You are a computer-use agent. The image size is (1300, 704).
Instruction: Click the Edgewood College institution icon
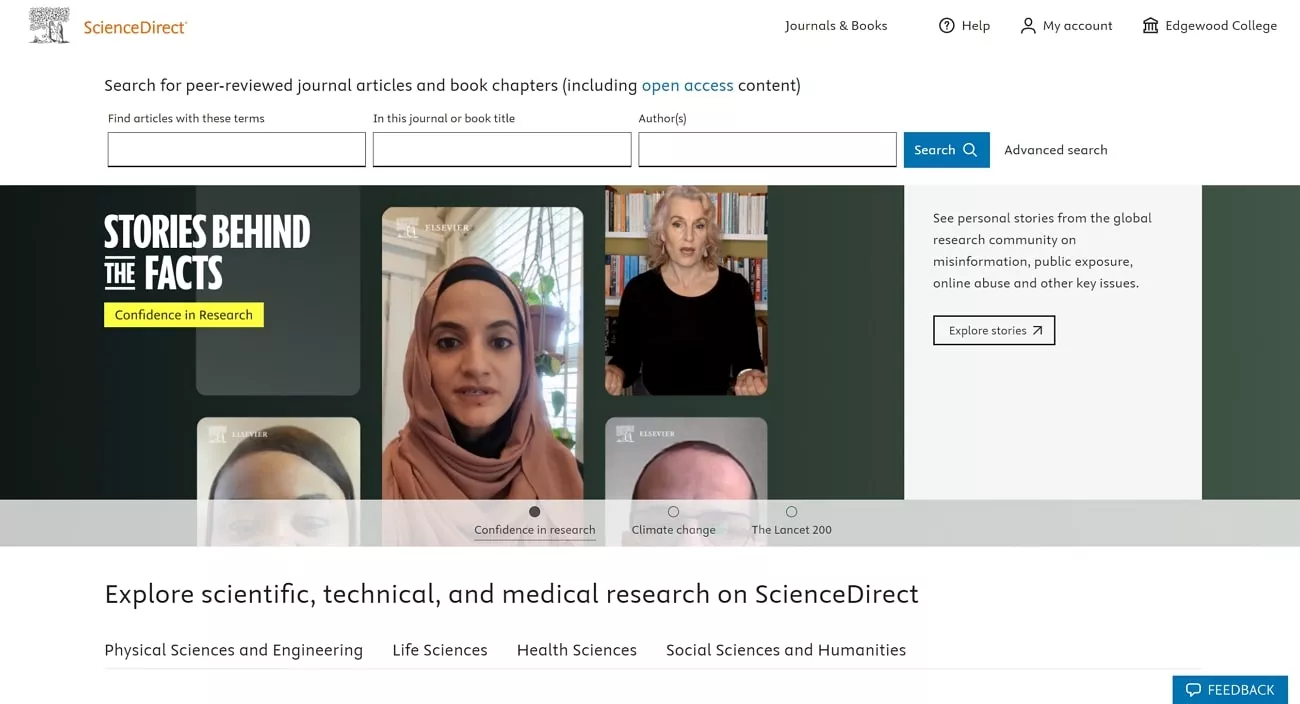point(1150,25)
